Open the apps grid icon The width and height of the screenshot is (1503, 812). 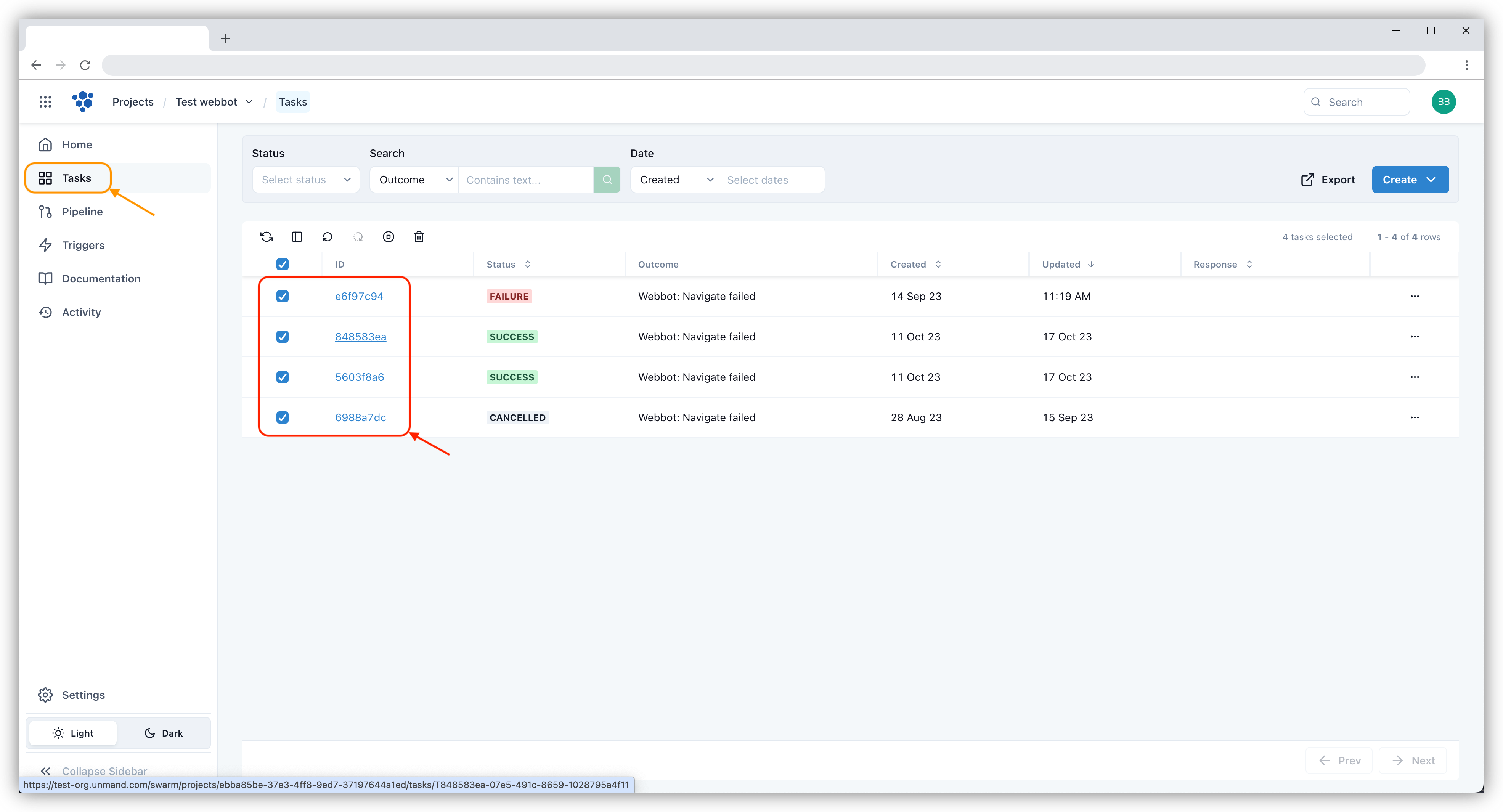(45, 101)
